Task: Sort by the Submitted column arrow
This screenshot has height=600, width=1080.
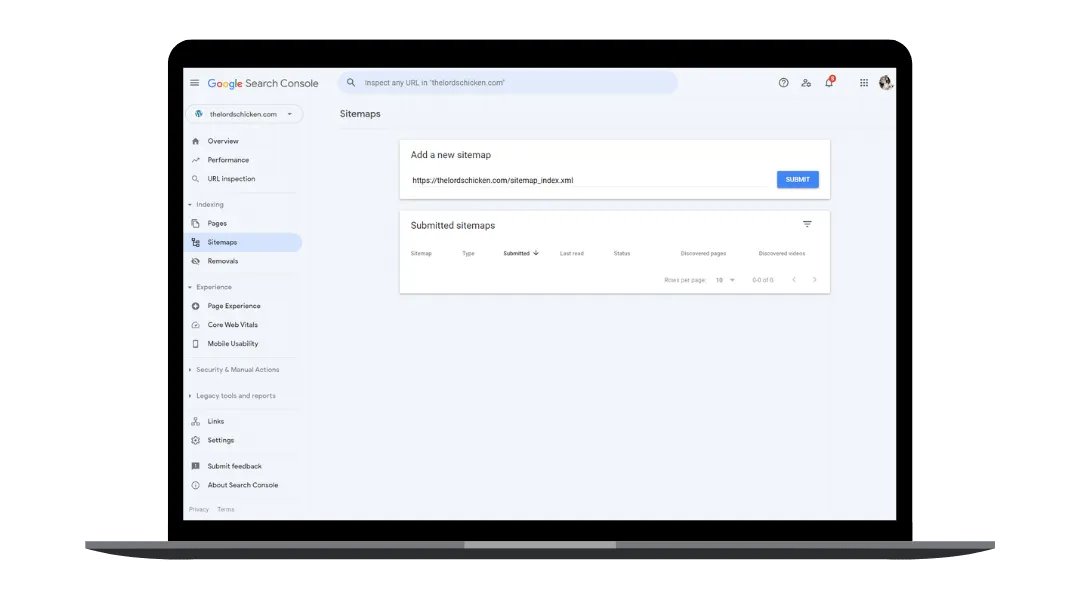Action: pos(536,253)
